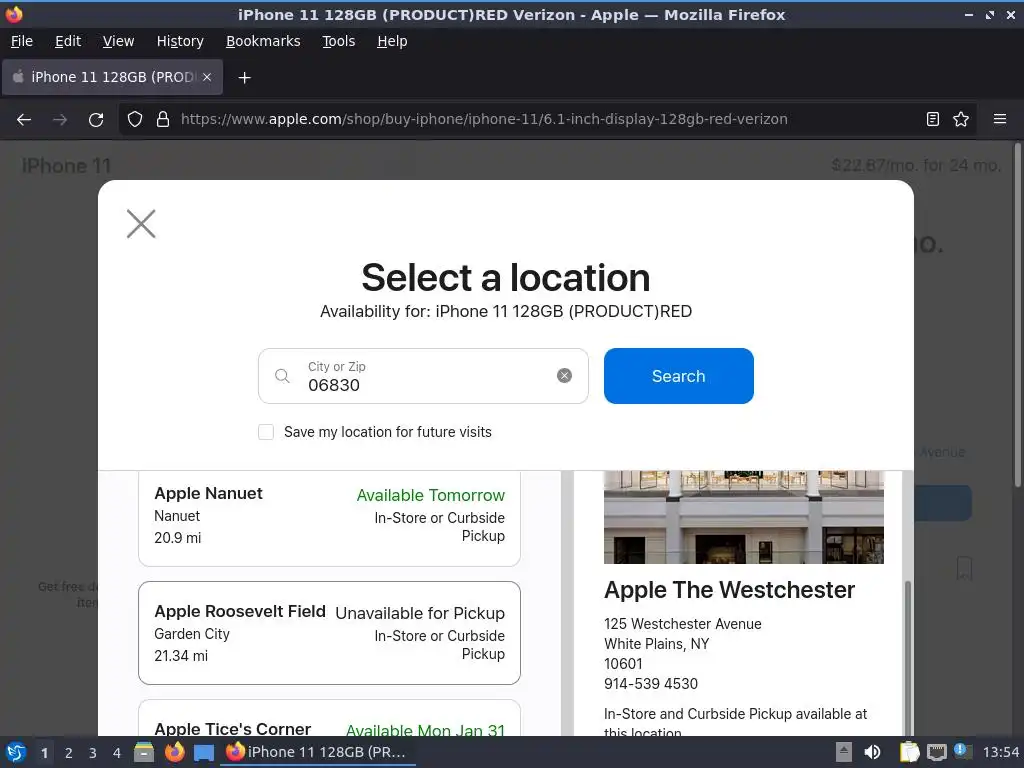Open the Tools menu
Screen dimensions: 1024x768
(338, 41)
